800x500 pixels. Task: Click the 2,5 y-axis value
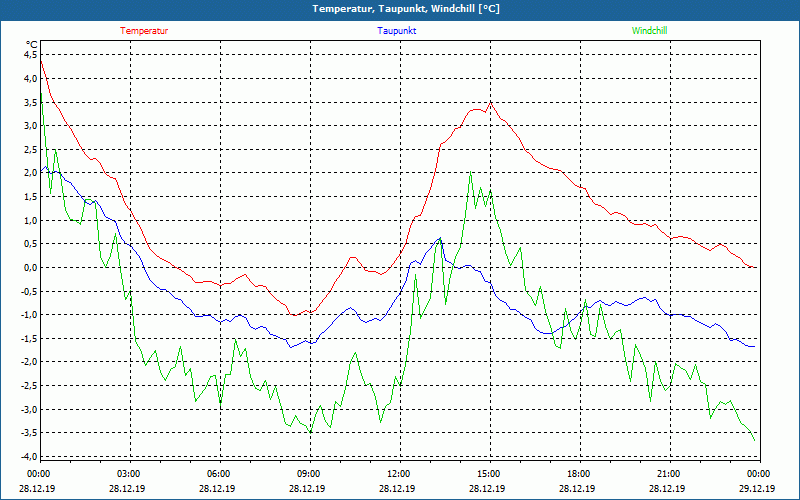pyautogui.click(x=30, y=149)
